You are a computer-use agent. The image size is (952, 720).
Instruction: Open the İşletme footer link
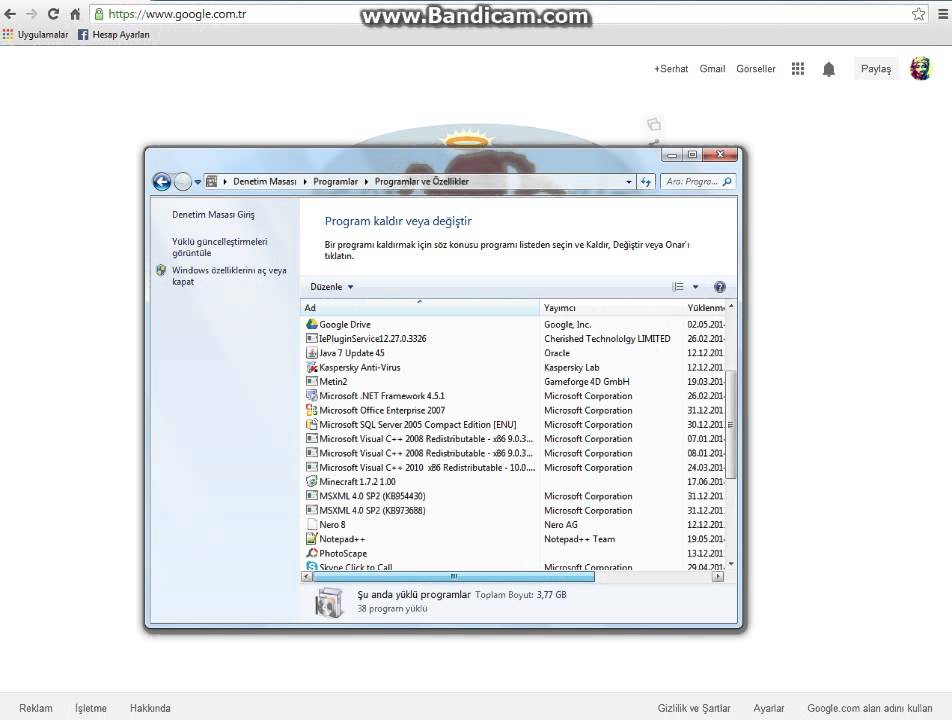[x=91, y=708]
